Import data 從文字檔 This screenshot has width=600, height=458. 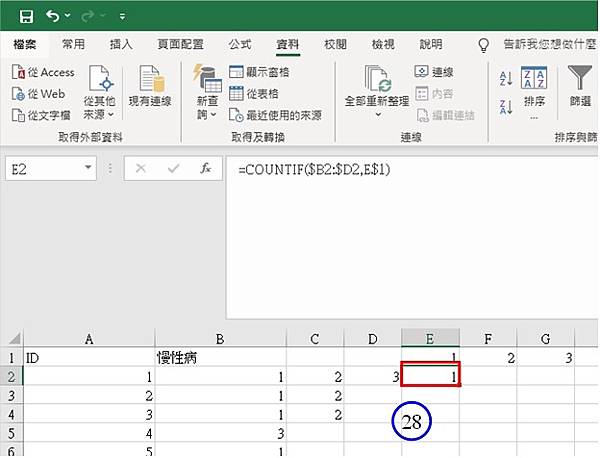[41, 115]
